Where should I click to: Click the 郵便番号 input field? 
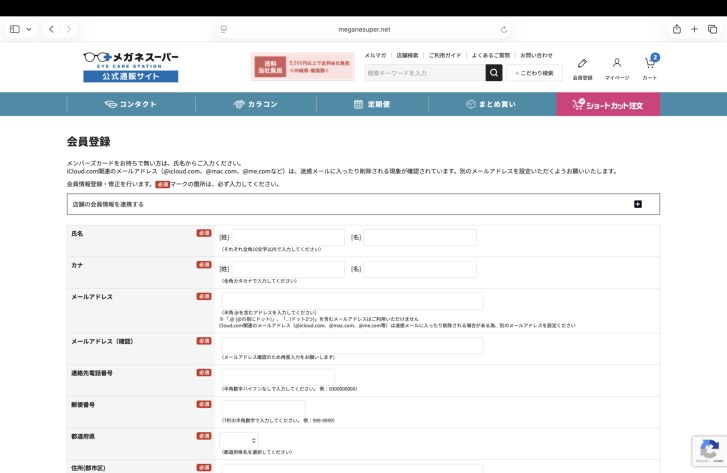[262, 408]
